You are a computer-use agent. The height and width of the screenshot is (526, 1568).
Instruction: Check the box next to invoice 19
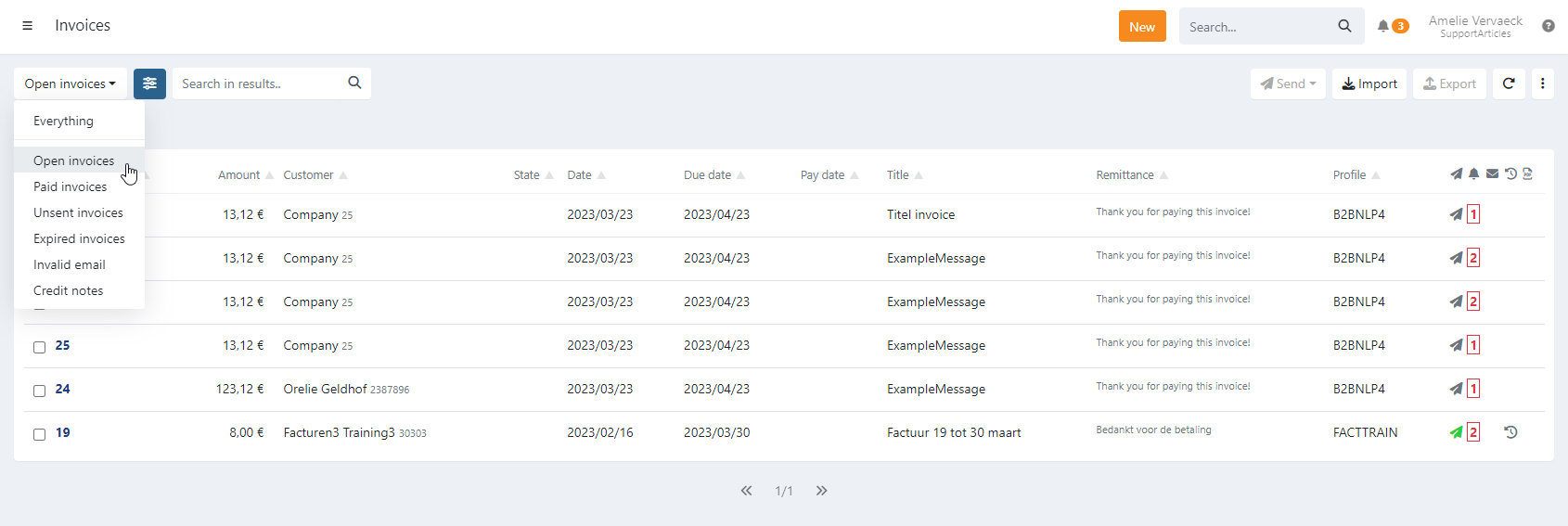(x=39, y=434)
